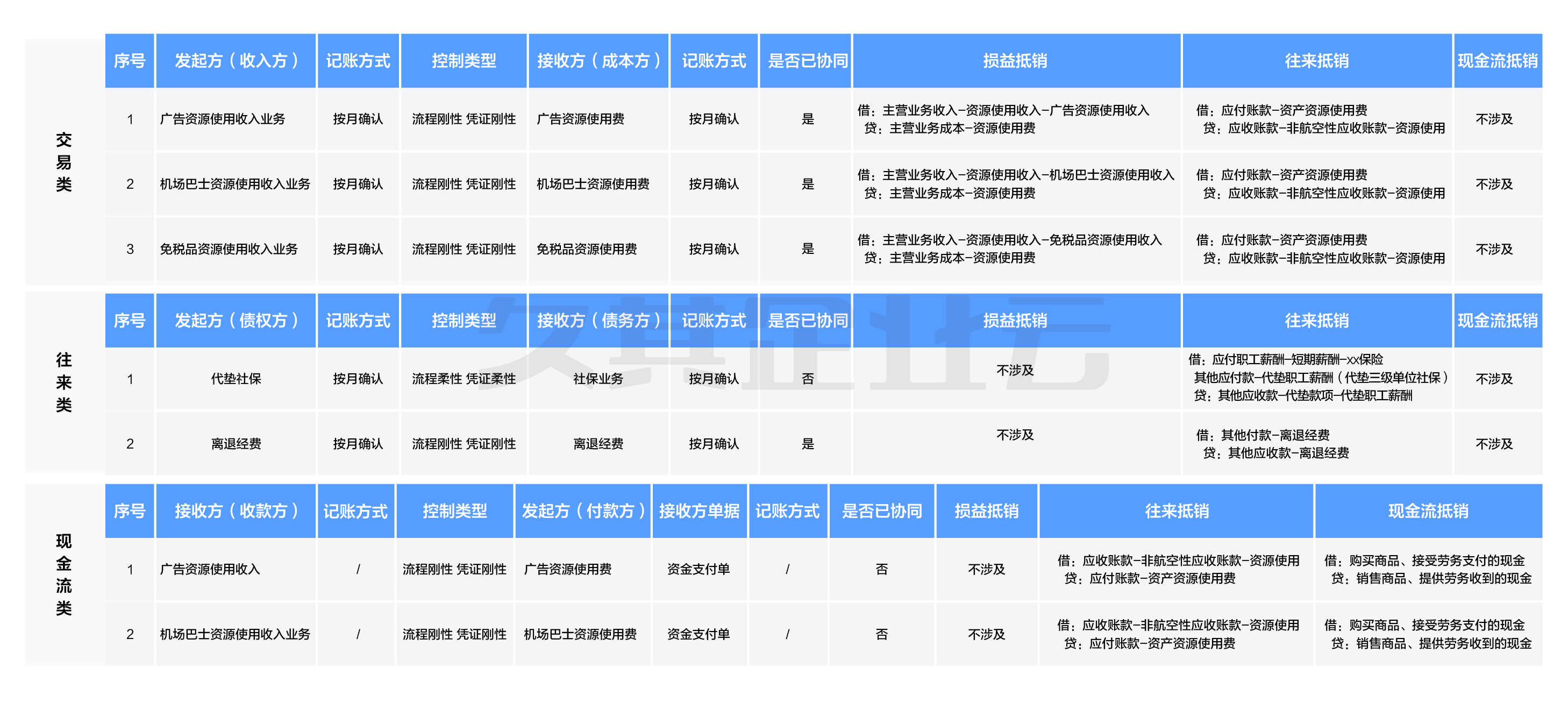Click 发起方（收入方）column header

[236, 61]
